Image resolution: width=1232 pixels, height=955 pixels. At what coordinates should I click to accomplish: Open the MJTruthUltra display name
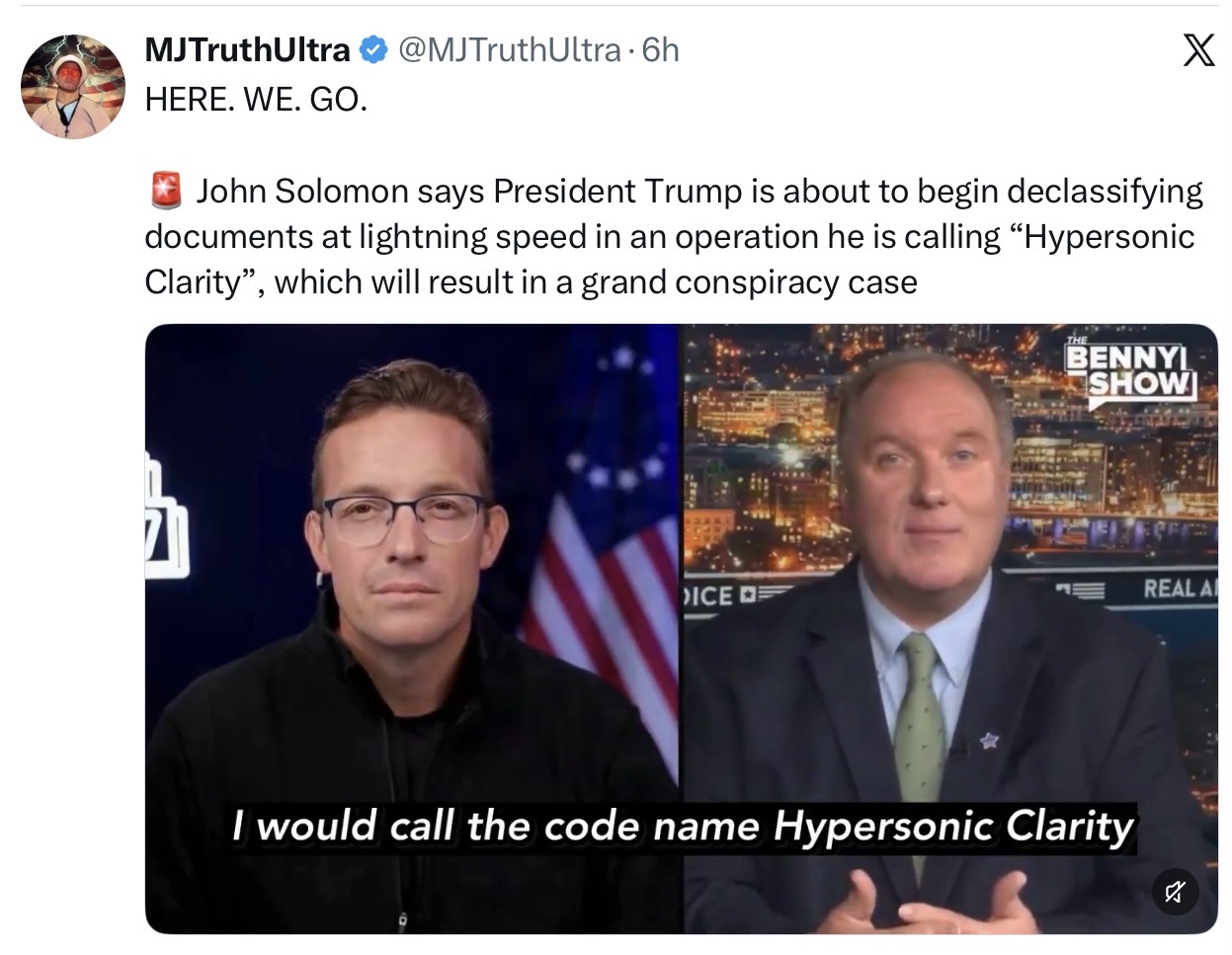pyautogui.click(x=247, y=49)
